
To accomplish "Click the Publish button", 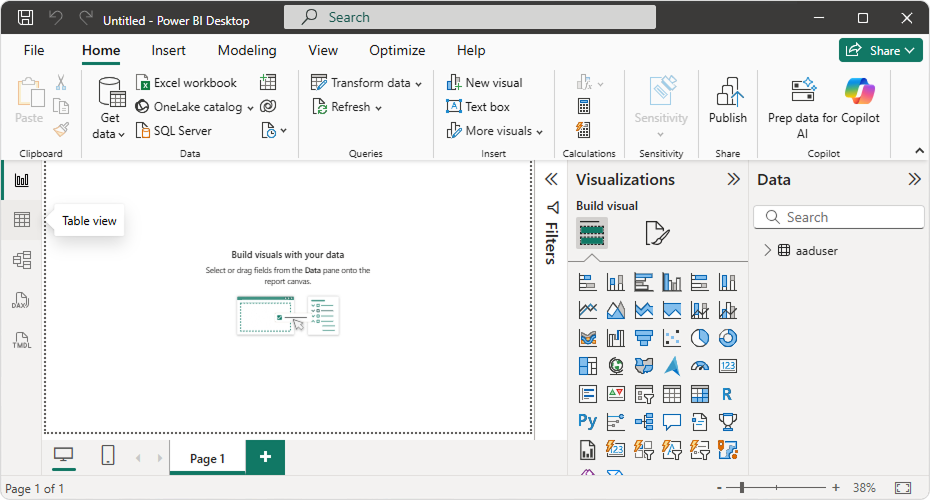I will (x=727, y=103).
